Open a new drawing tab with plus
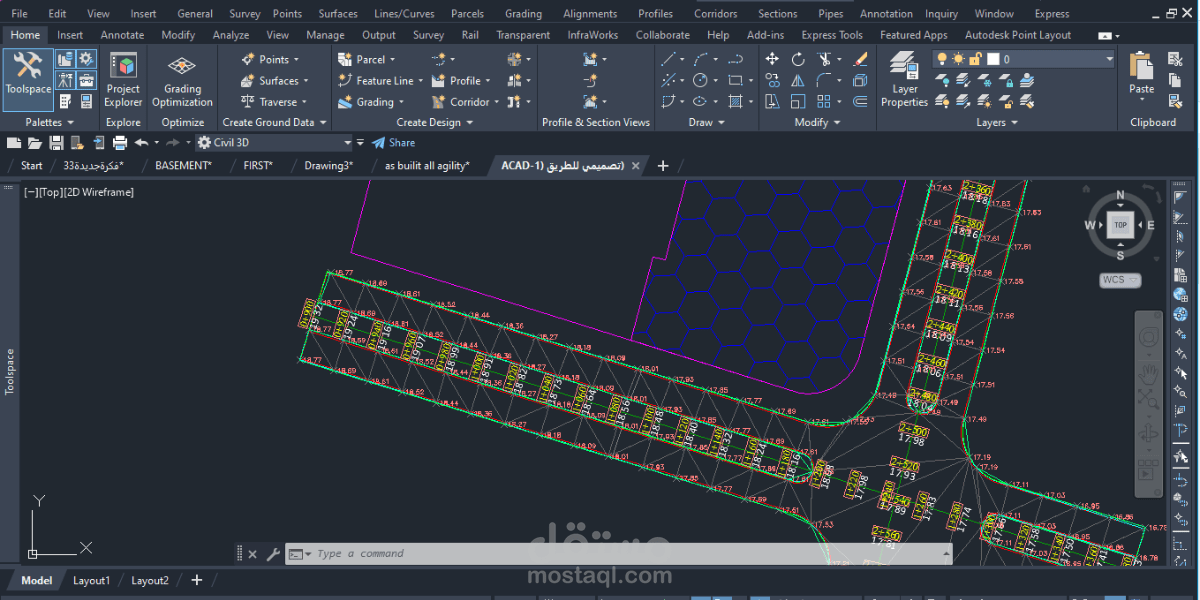This screenshot has height=600, width=1200. [x=663, y=166]
